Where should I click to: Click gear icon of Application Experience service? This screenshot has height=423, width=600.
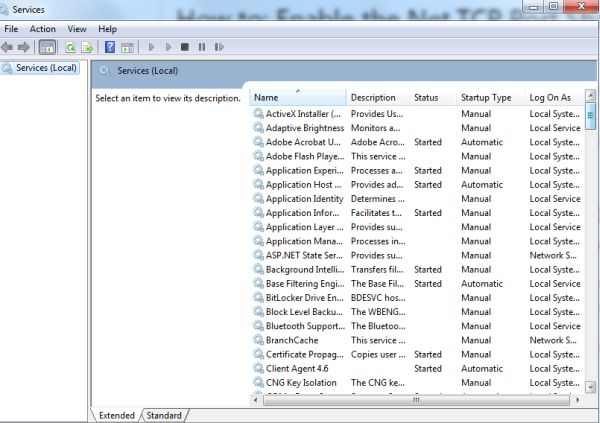tap(259, 170)
